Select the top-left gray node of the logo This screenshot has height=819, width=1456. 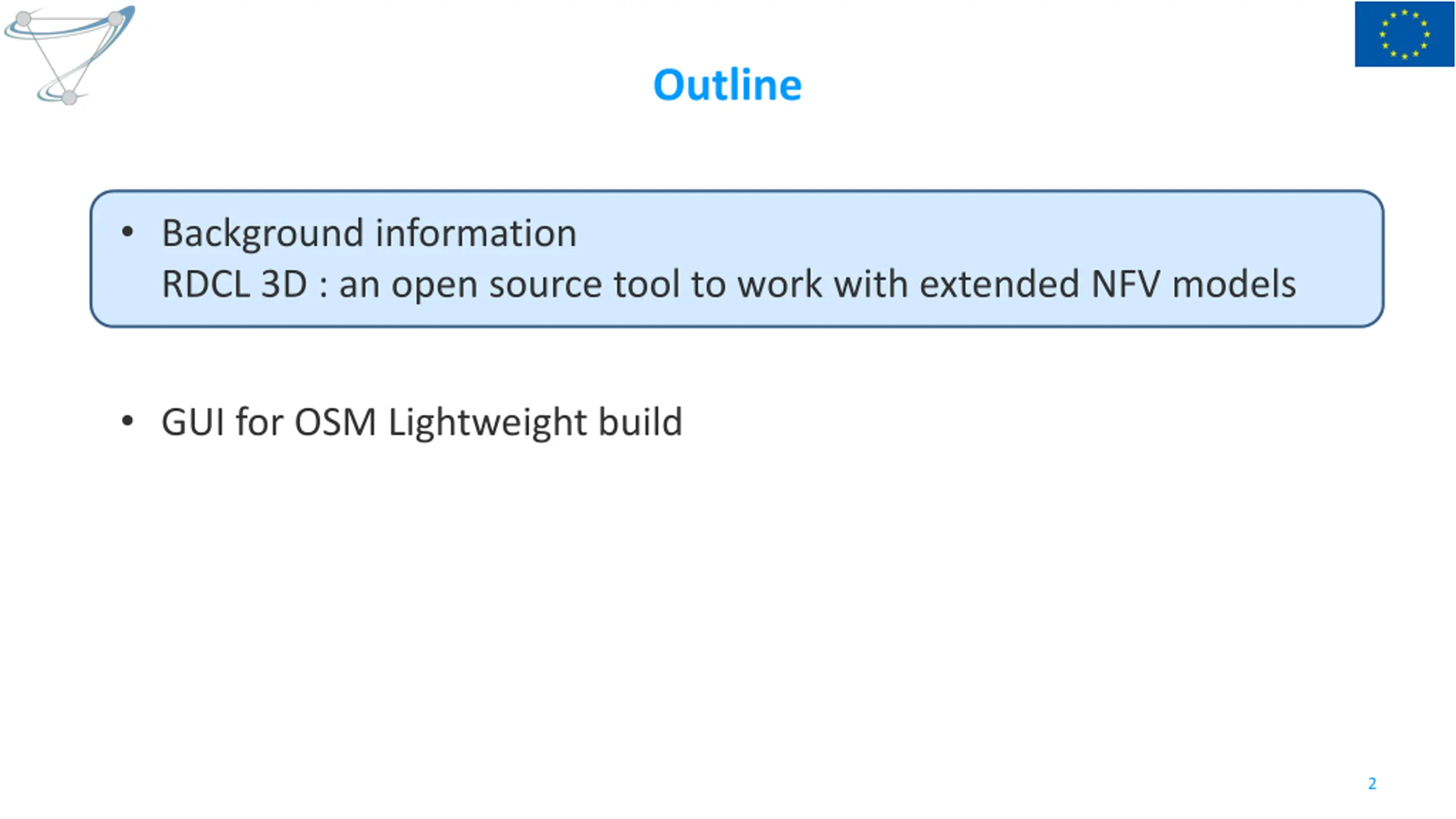23,19
